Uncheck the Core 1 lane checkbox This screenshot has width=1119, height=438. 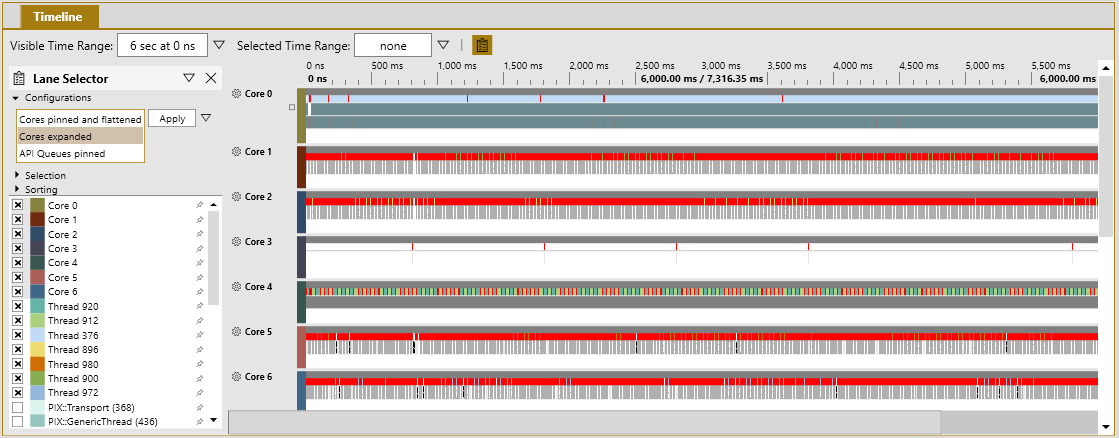[x=18, y=220]
